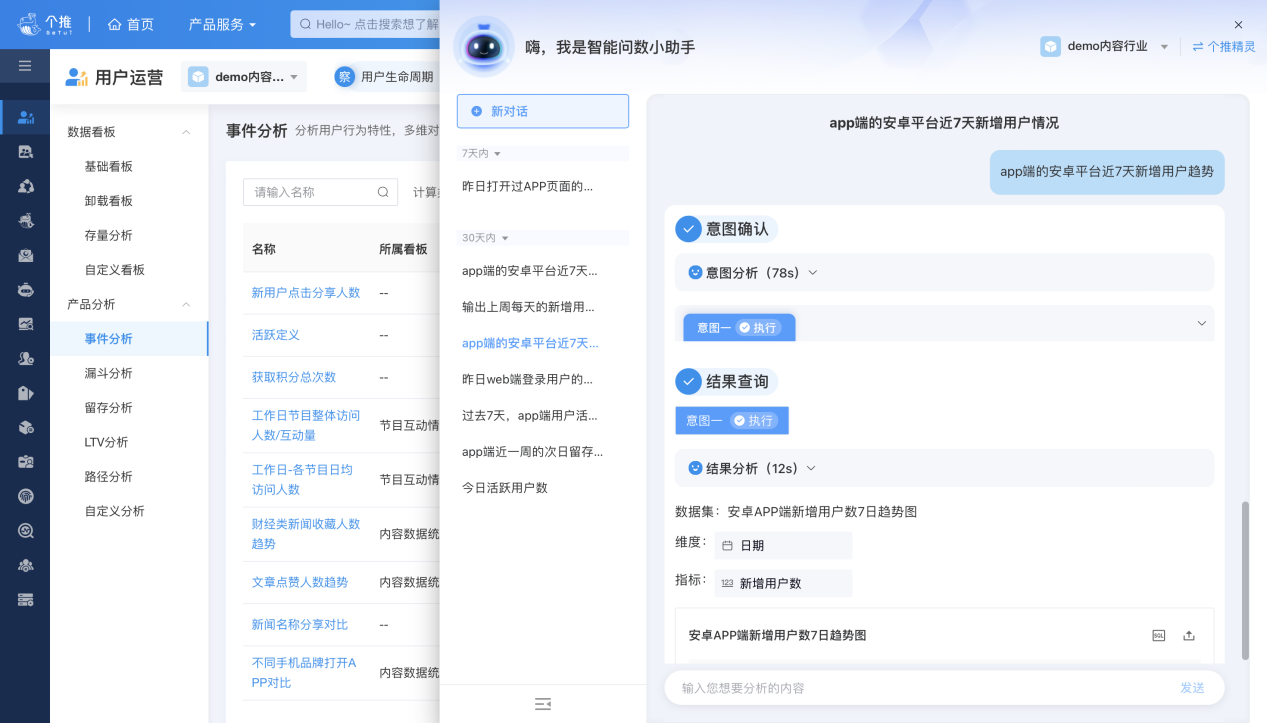Click the robot icon in the left sidebar
Screen dimensions: 1267x723
[x=26, y=289]
